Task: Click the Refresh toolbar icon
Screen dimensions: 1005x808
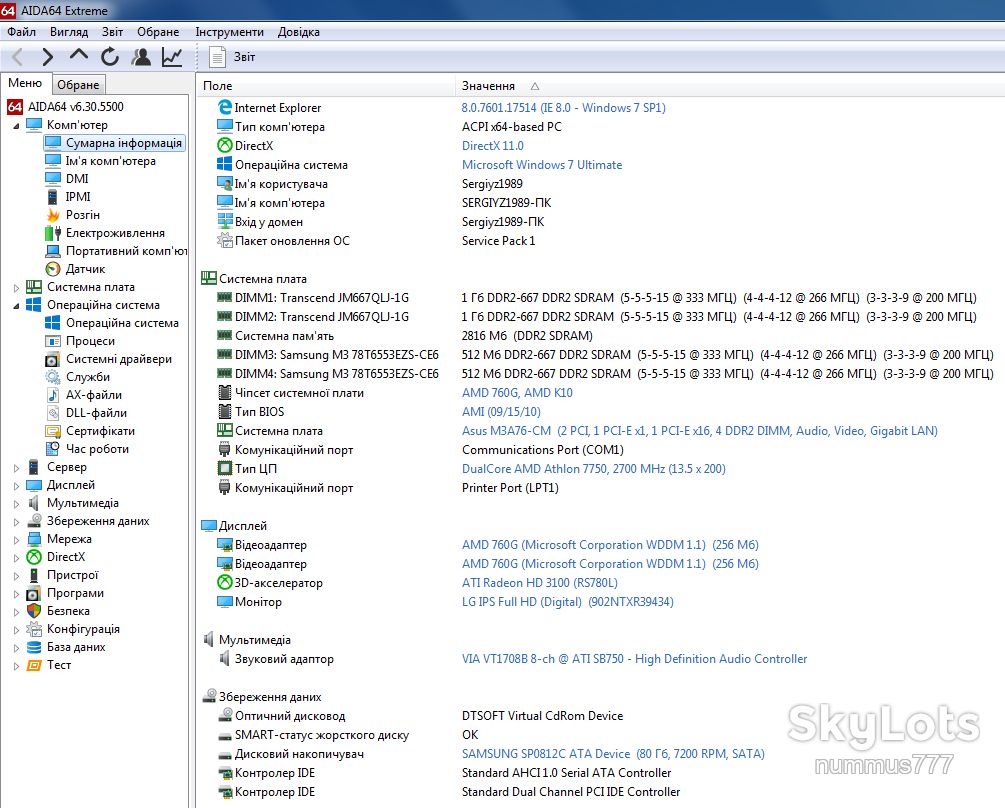Action: pyautogui.click(x=110, y=57)
